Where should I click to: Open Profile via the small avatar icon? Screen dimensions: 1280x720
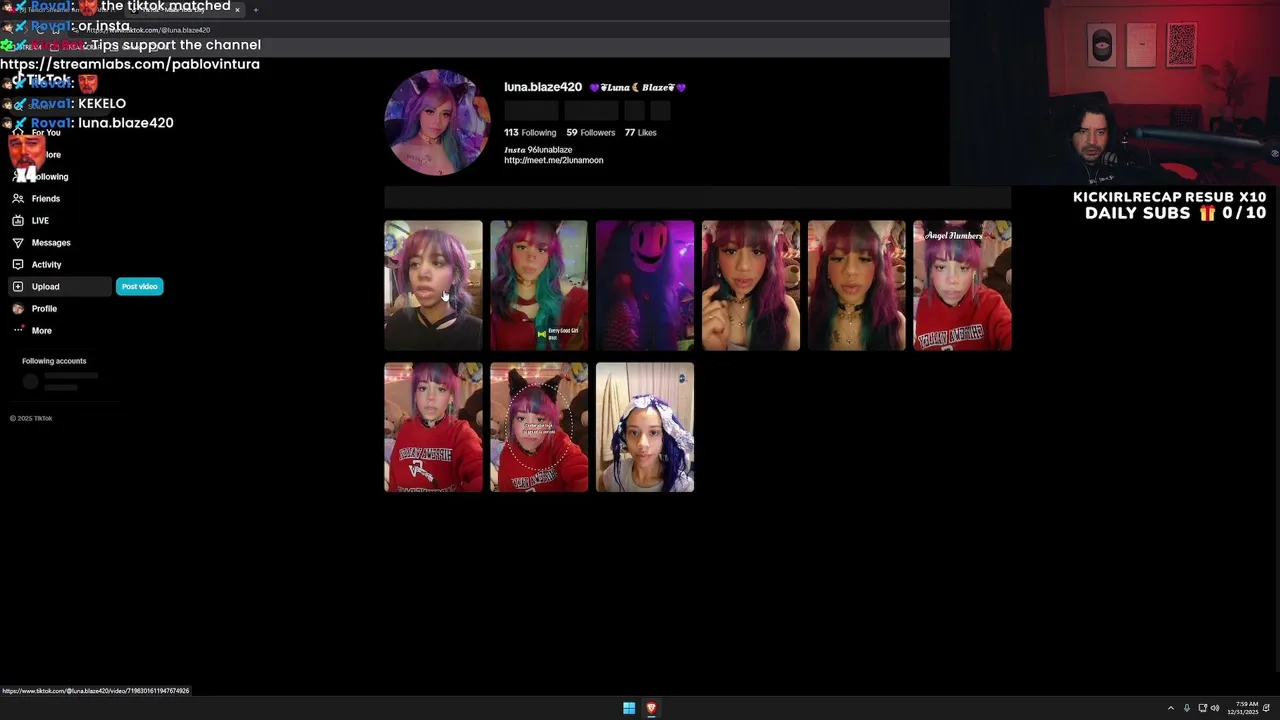pyautogui.click(x=18, y=309)
